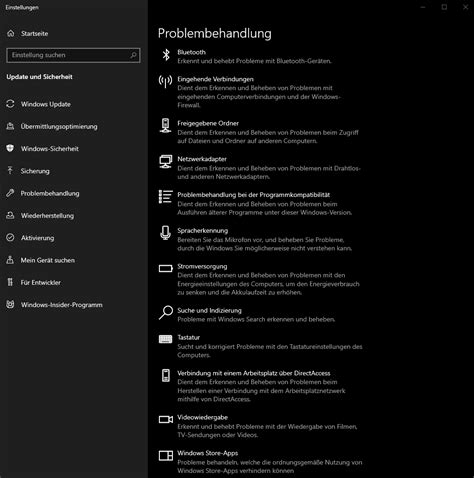Select Problembehandlung bei der Programmkompatibilität
Image resolution: width=474 pixels, height=478 pixels.
point(253,195)
